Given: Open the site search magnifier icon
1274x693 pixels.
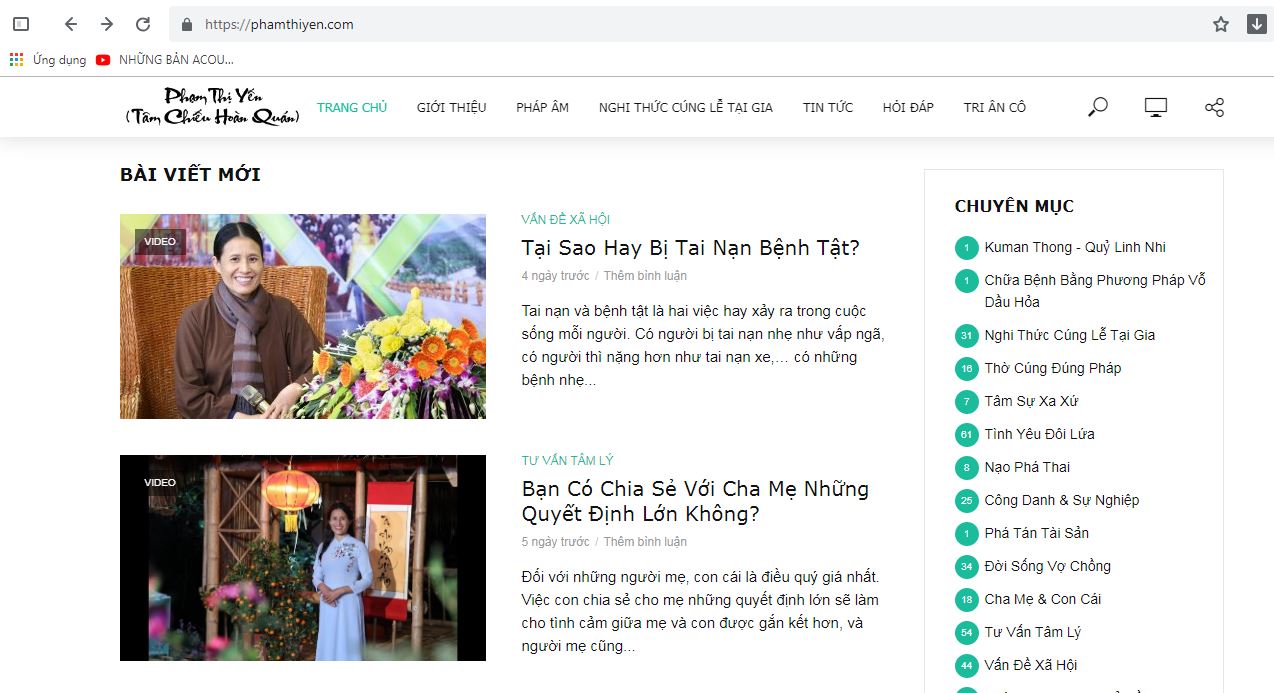Looking at the screenshot, I should pos(1098,107).
